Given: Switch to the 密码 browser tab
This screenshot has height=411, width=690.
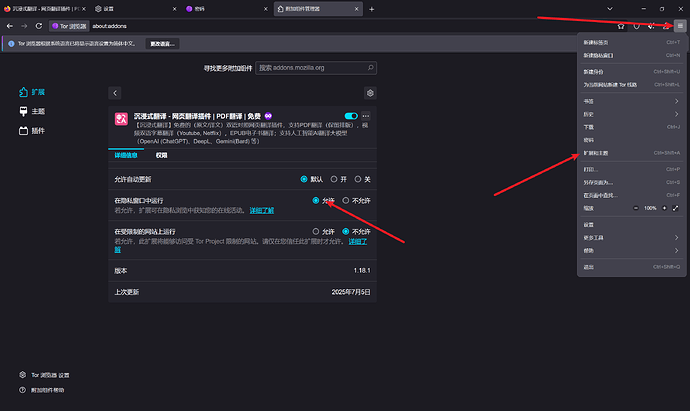Looking at the screenshot, I should [227, 9].
